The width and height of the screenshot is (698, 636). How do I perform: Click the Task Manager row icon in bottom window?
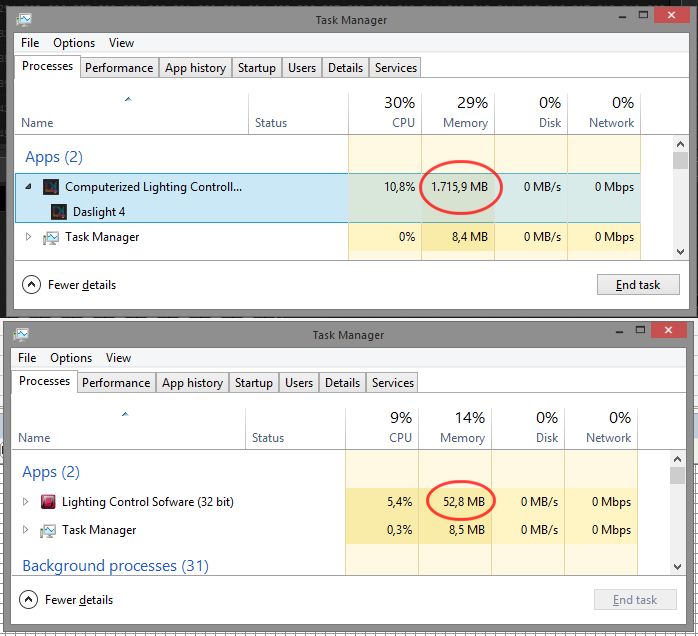pyautogui.click(x=48, y=531)
